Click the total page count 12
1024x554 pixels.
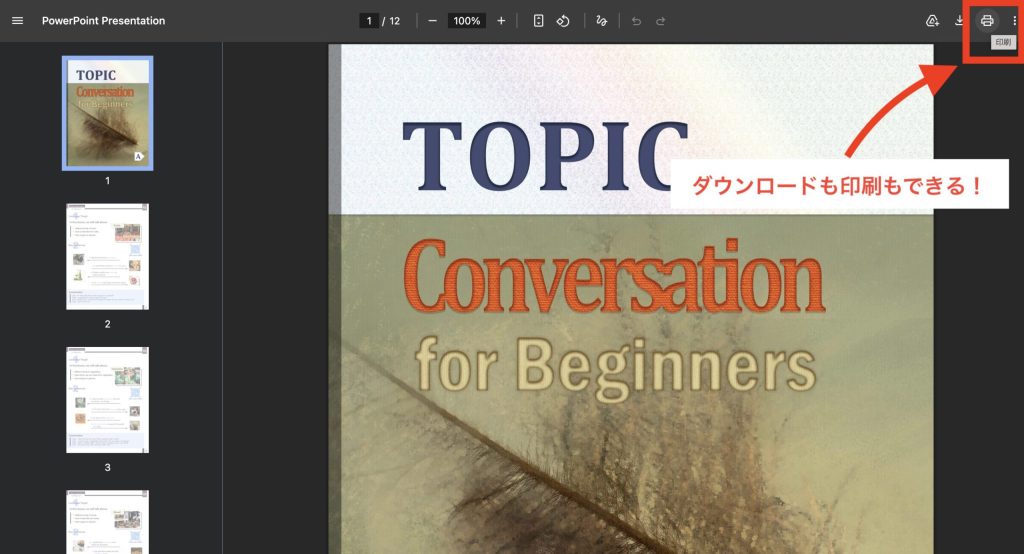click(394, 21)
